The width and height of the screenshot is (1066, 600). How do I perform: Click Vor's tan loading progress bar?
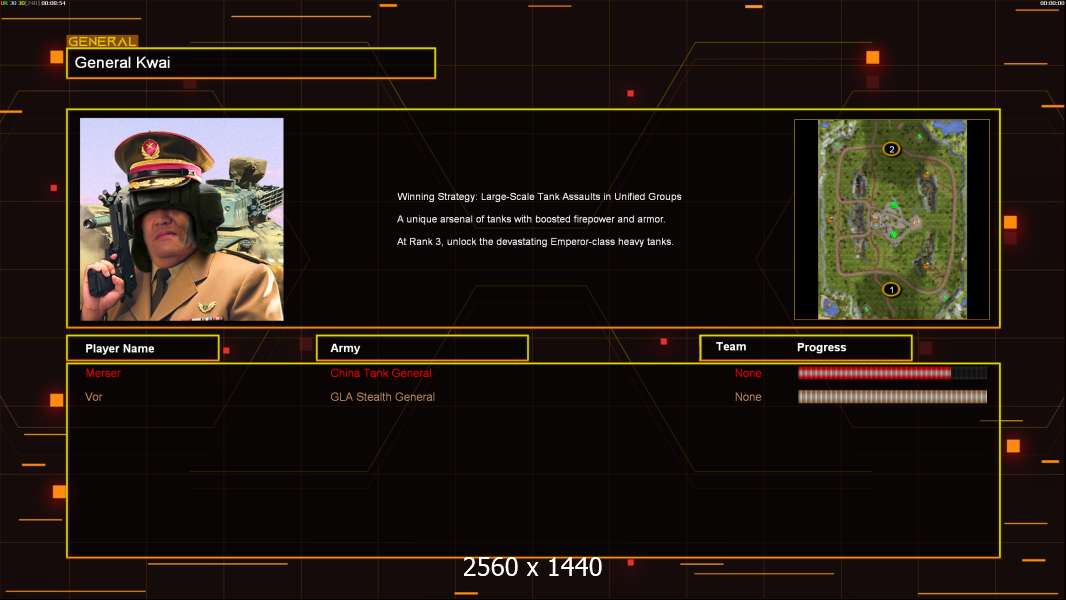(x=893, y=397)
